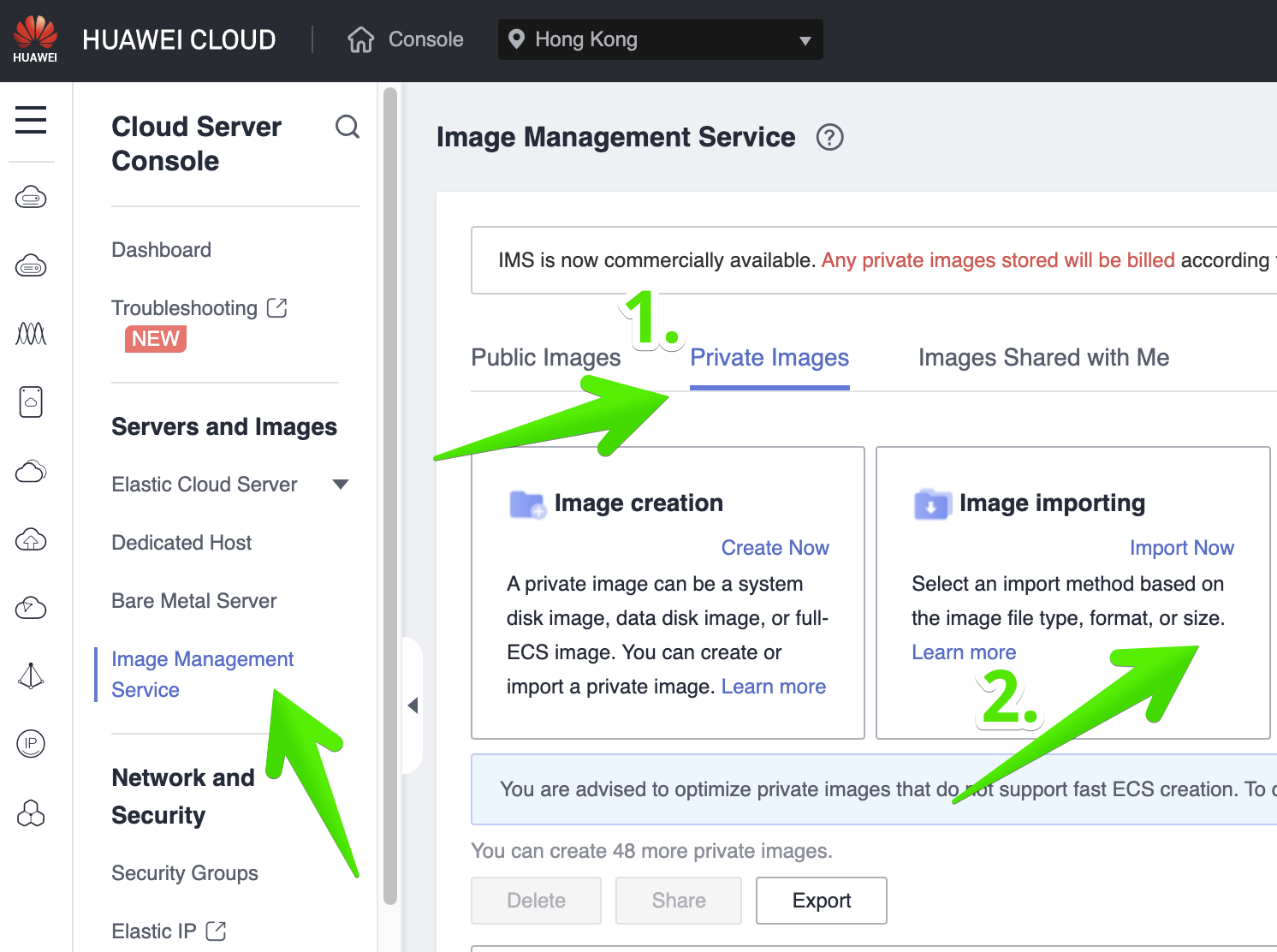Switch to the Public Images tab
The height and width of the screenshot is (952, 1277).
[546, 358]
